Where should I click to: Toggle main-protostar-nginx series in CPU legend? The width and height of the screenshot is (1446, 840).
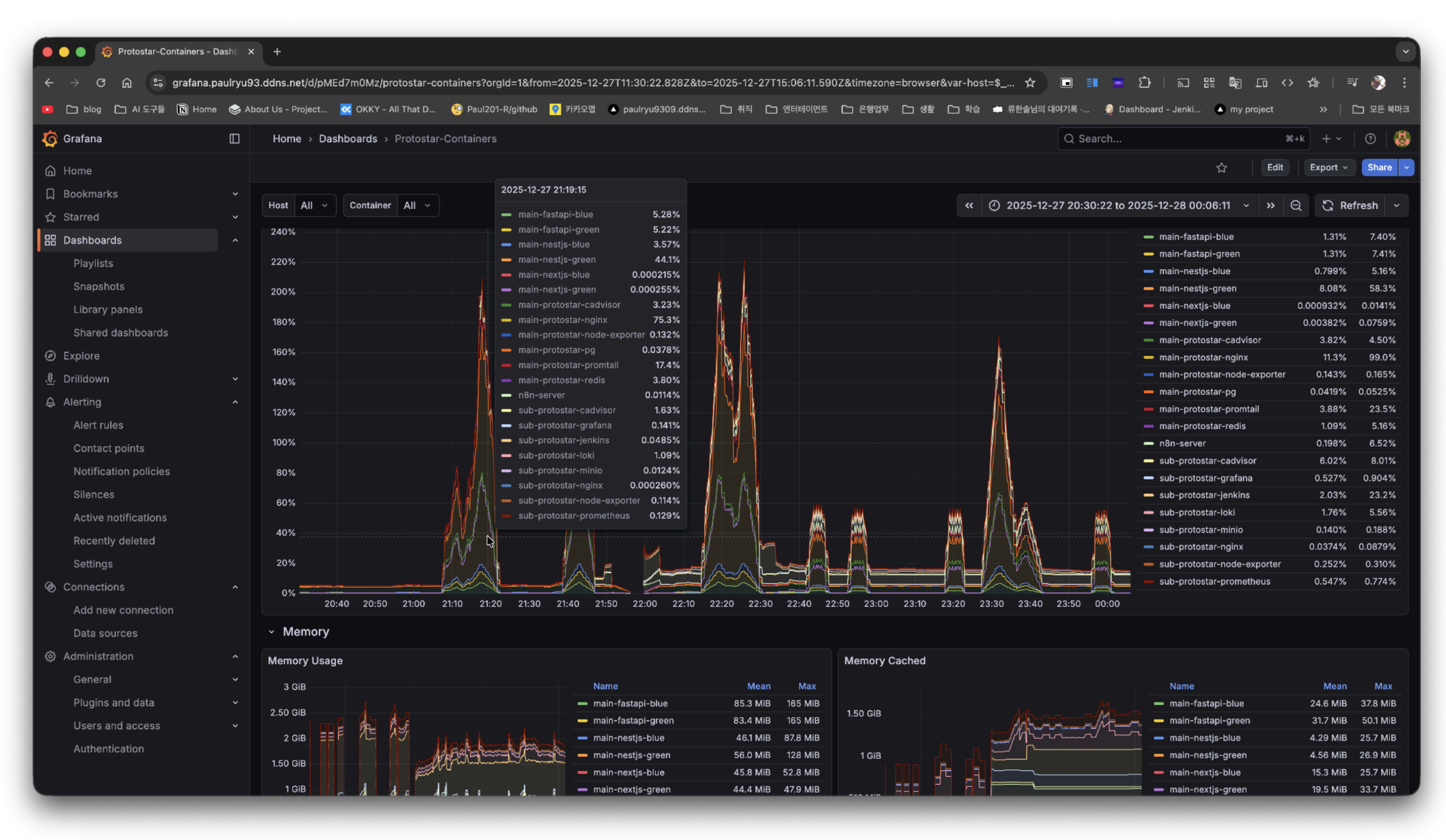[1203, 358]
